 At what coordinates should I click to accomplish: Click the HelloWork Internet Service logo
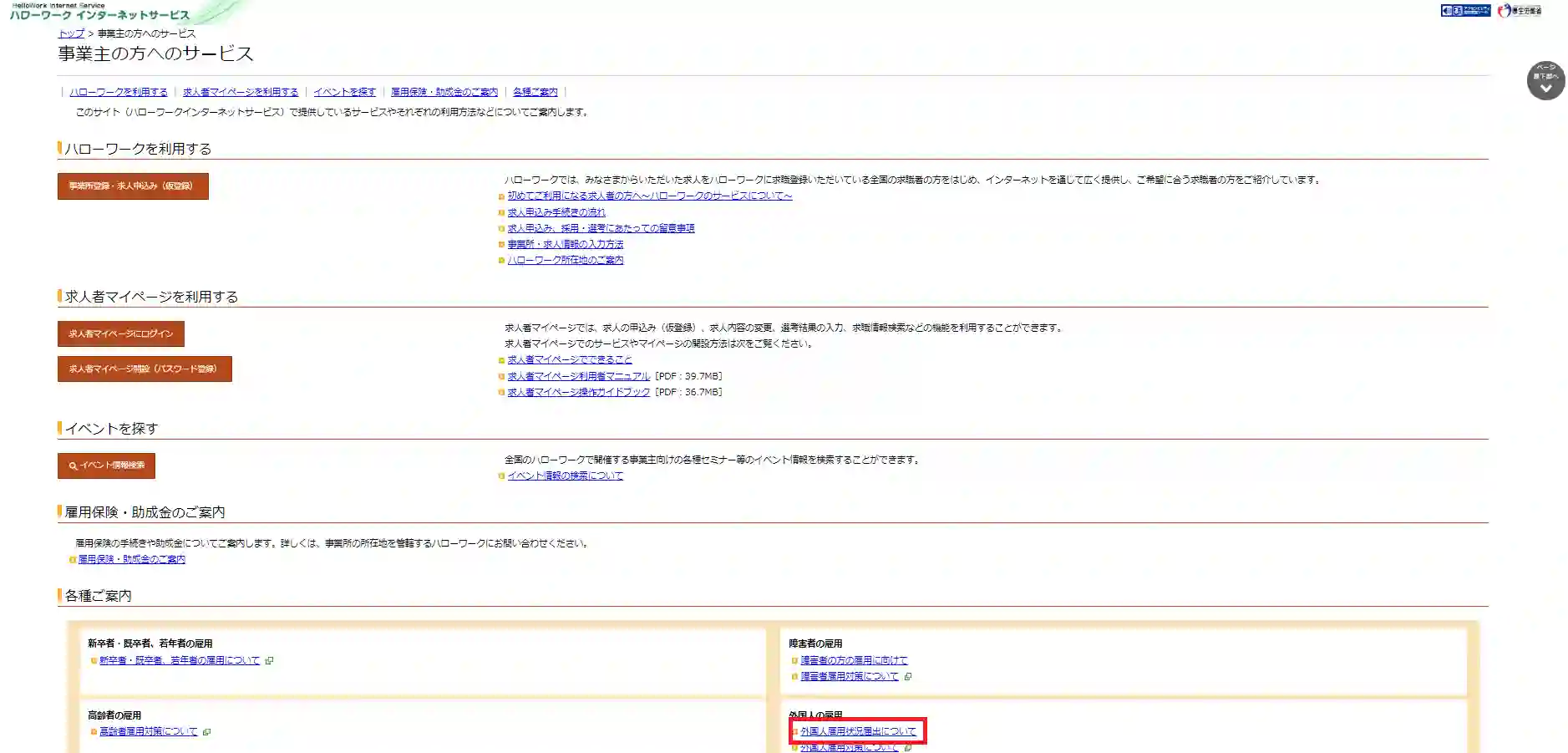click(99, 12)
